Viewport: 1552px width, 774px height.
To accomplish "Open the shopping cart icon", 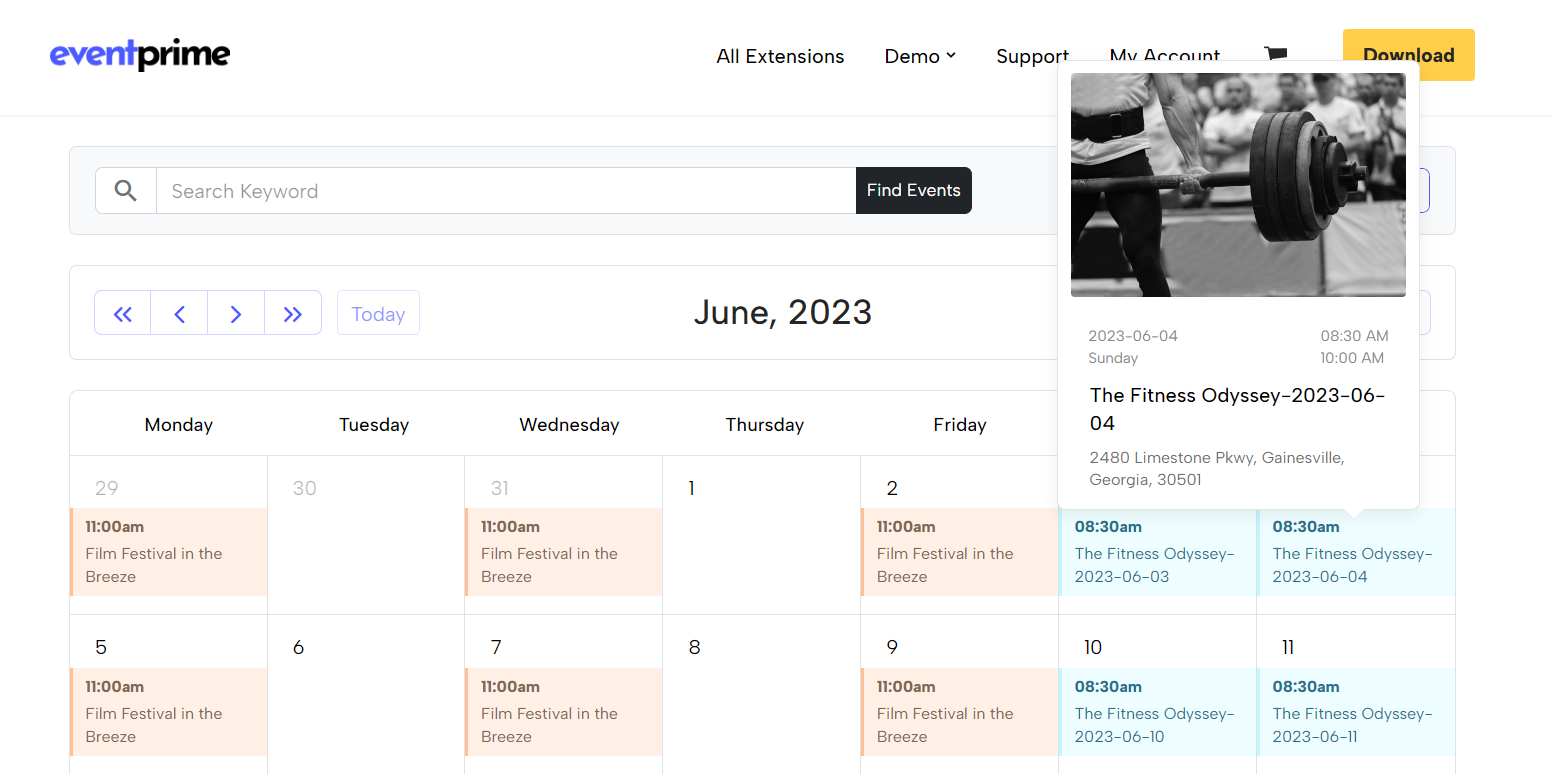I will (x=1275, y=54).
